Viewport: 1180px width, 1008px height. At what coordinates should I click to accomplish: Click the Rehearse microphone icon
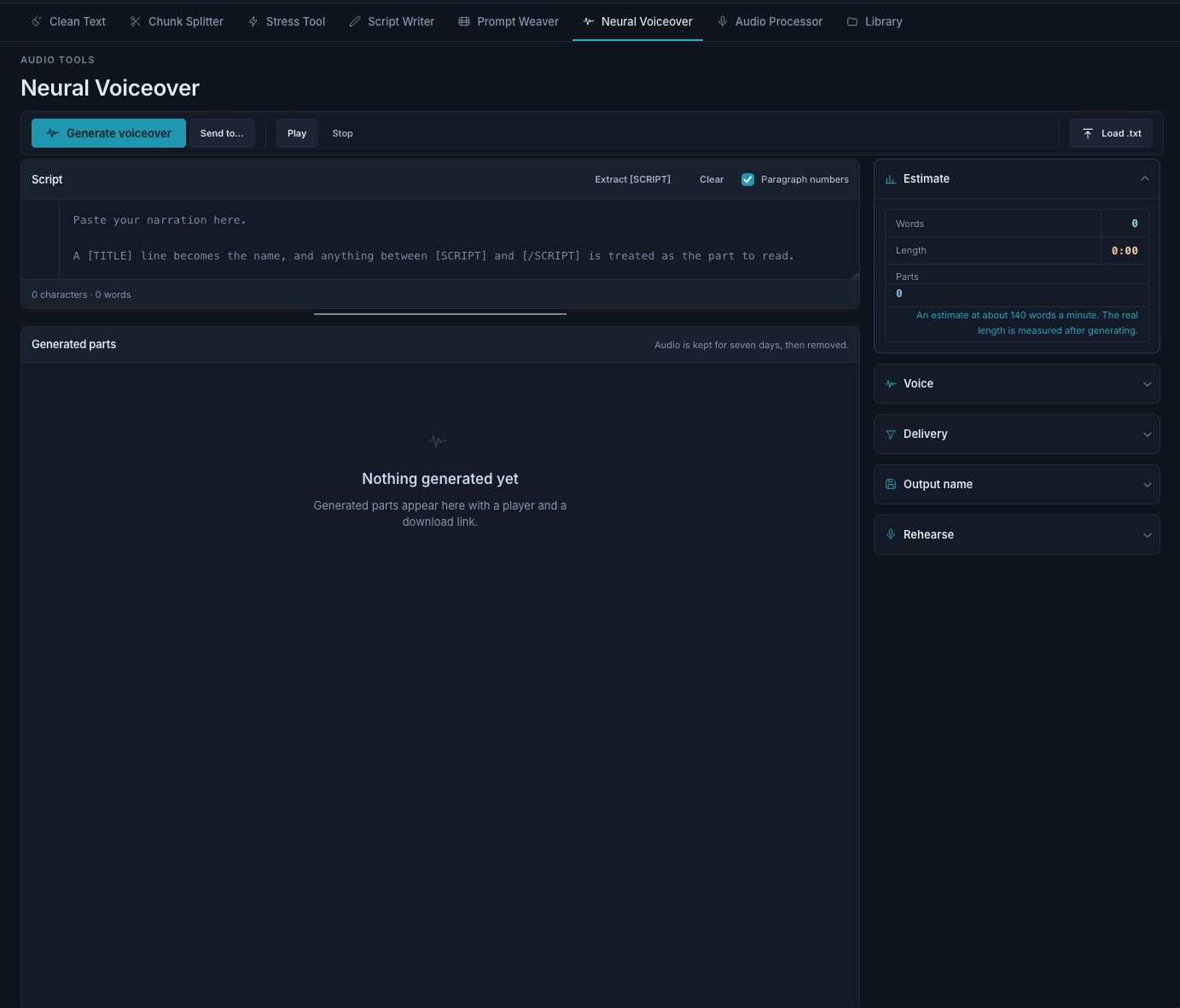click(x=891, y=534)
